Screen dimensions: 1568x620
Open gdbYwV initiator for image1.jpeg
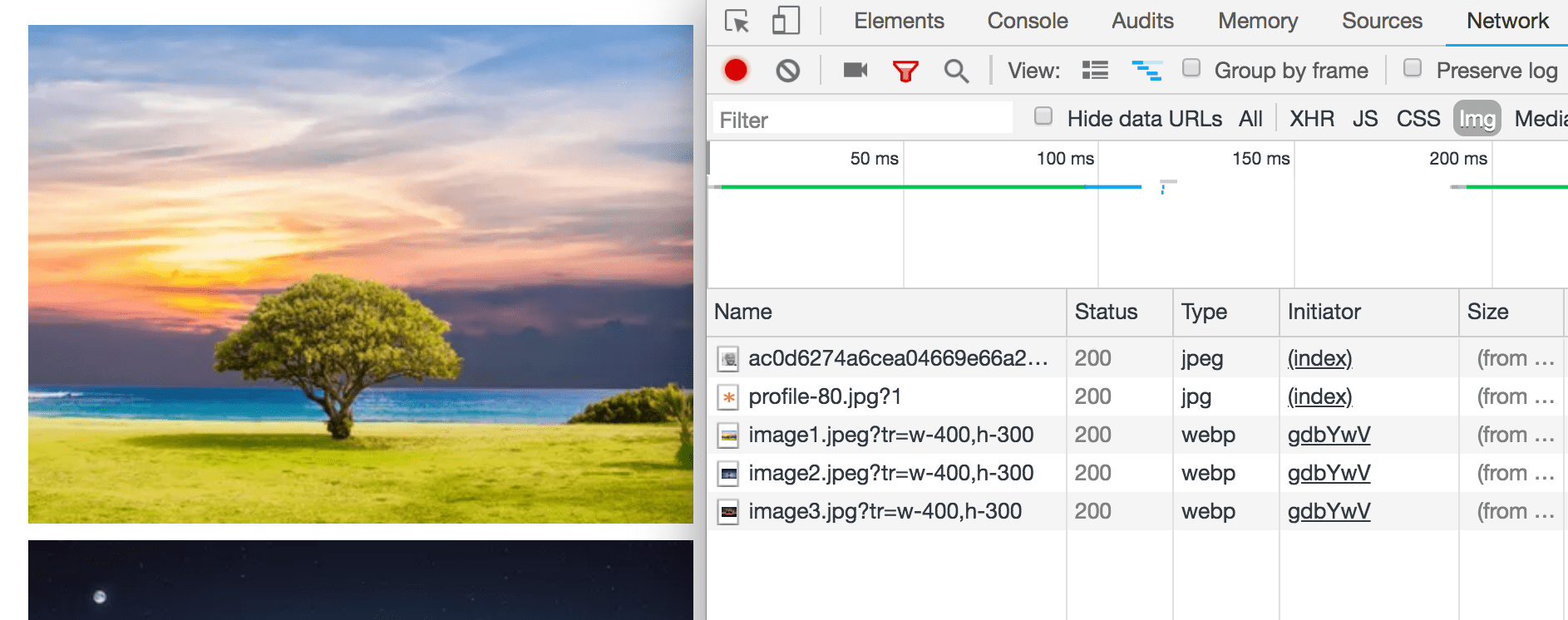tap(1329, 435)
